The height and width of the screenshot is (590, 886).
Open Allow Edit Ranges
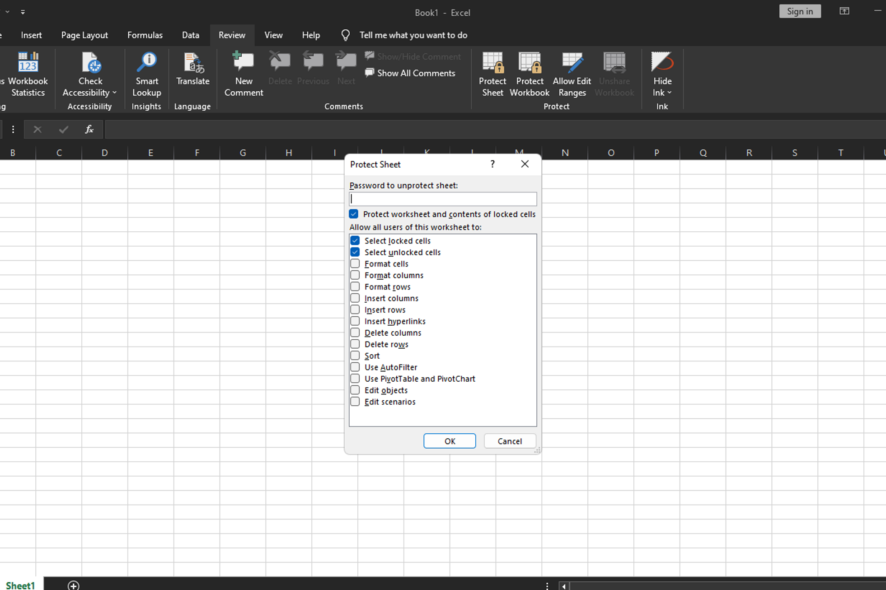tap(572, 75)
